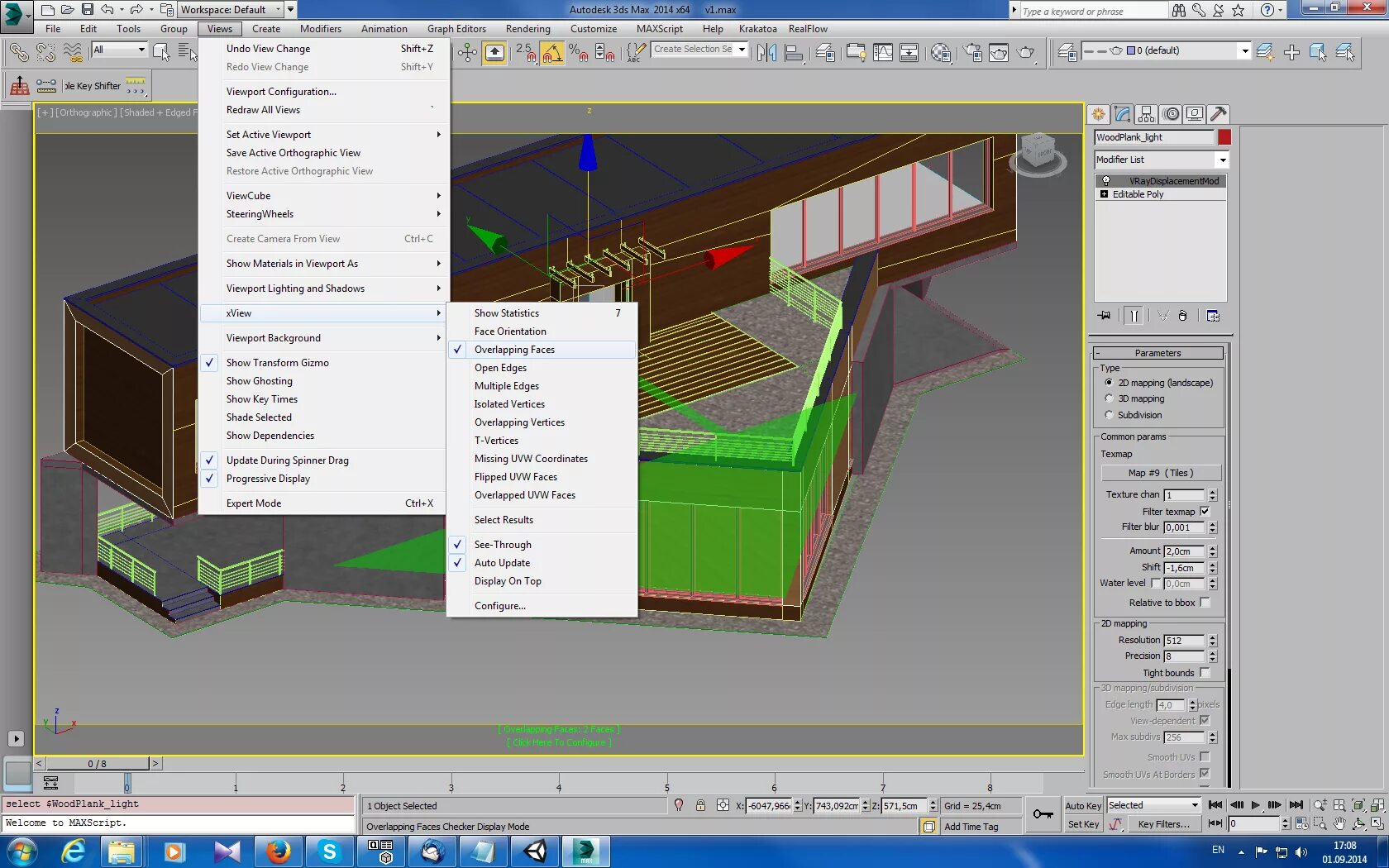Click the red object color swatch
Image resolution: width=1389 pixels, height=868 pixels.
point(1224,137)
